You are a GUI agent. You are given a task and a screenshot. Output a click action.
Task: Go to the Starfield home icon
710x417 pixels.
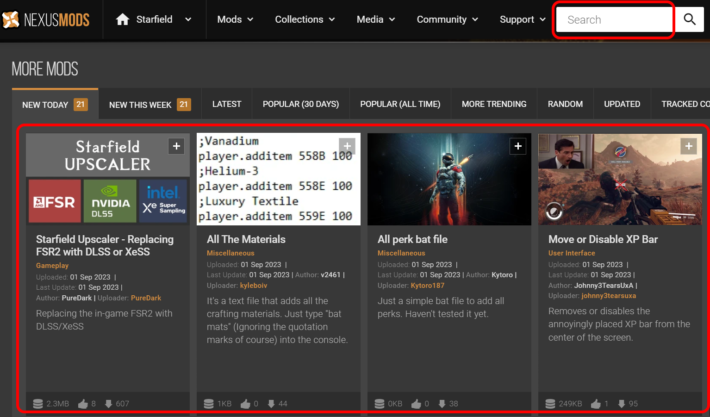pos(123,19)
